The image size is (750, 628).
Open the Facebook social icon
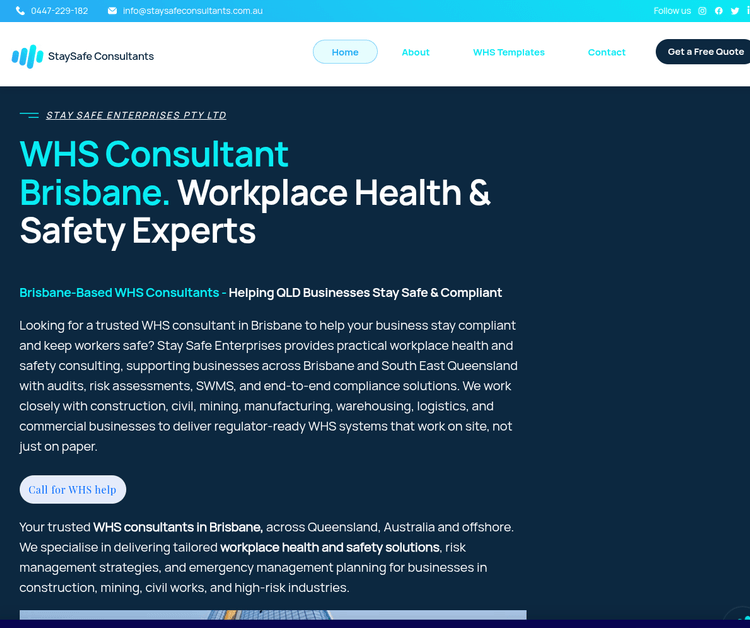click(718, 11)
